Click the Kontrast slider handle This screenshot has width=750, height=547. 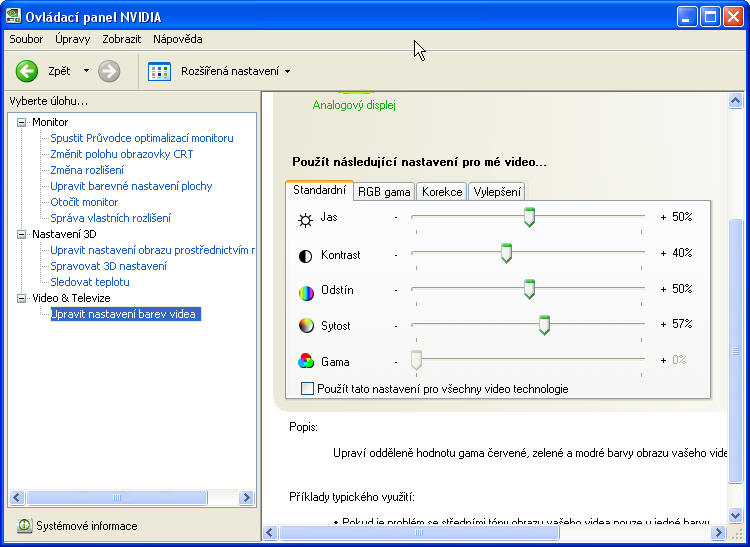(506, 253)
